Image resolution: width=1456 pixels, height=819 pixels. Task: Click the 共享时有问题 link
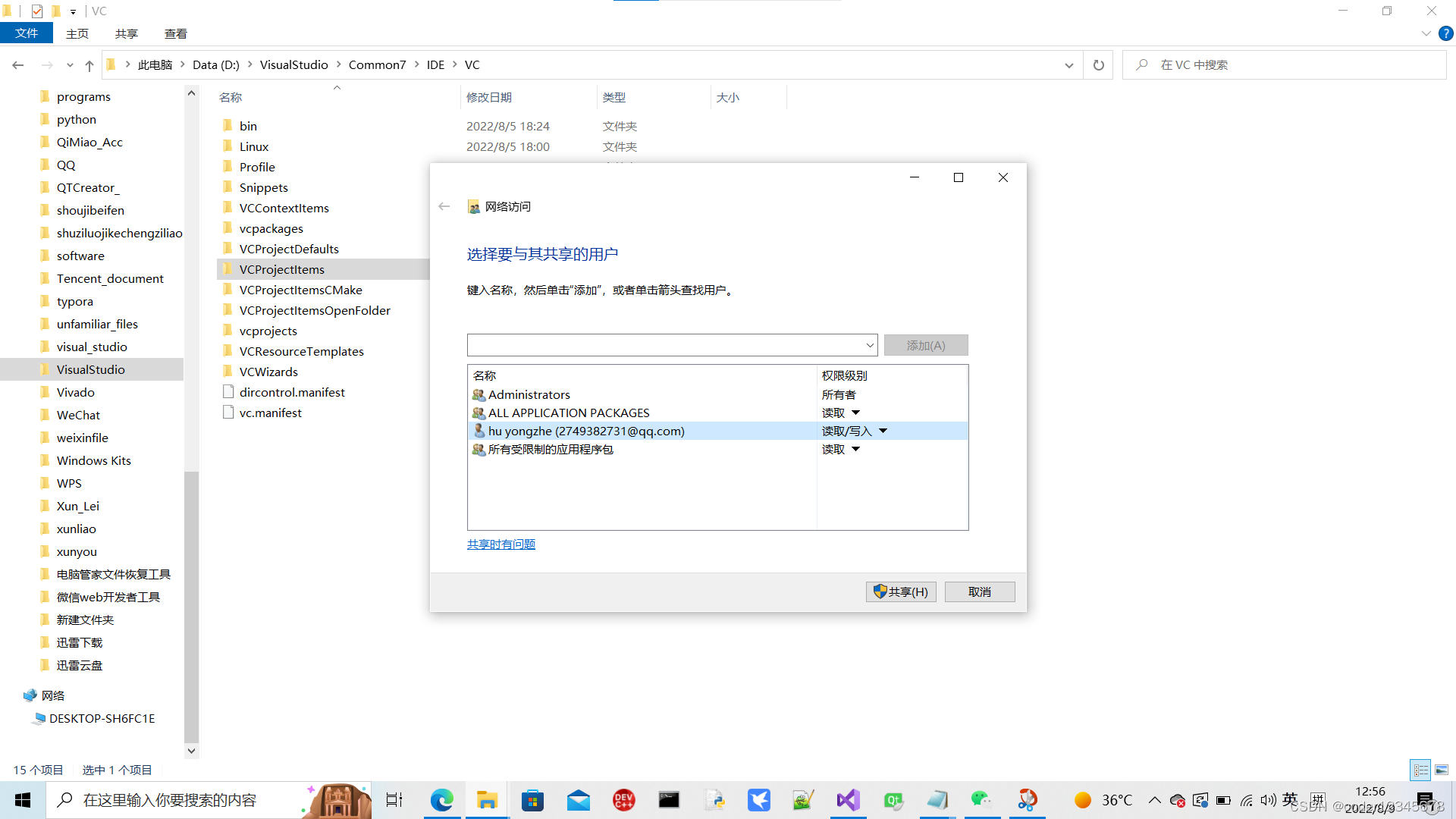pyautogui.click(x=500, y=544)
